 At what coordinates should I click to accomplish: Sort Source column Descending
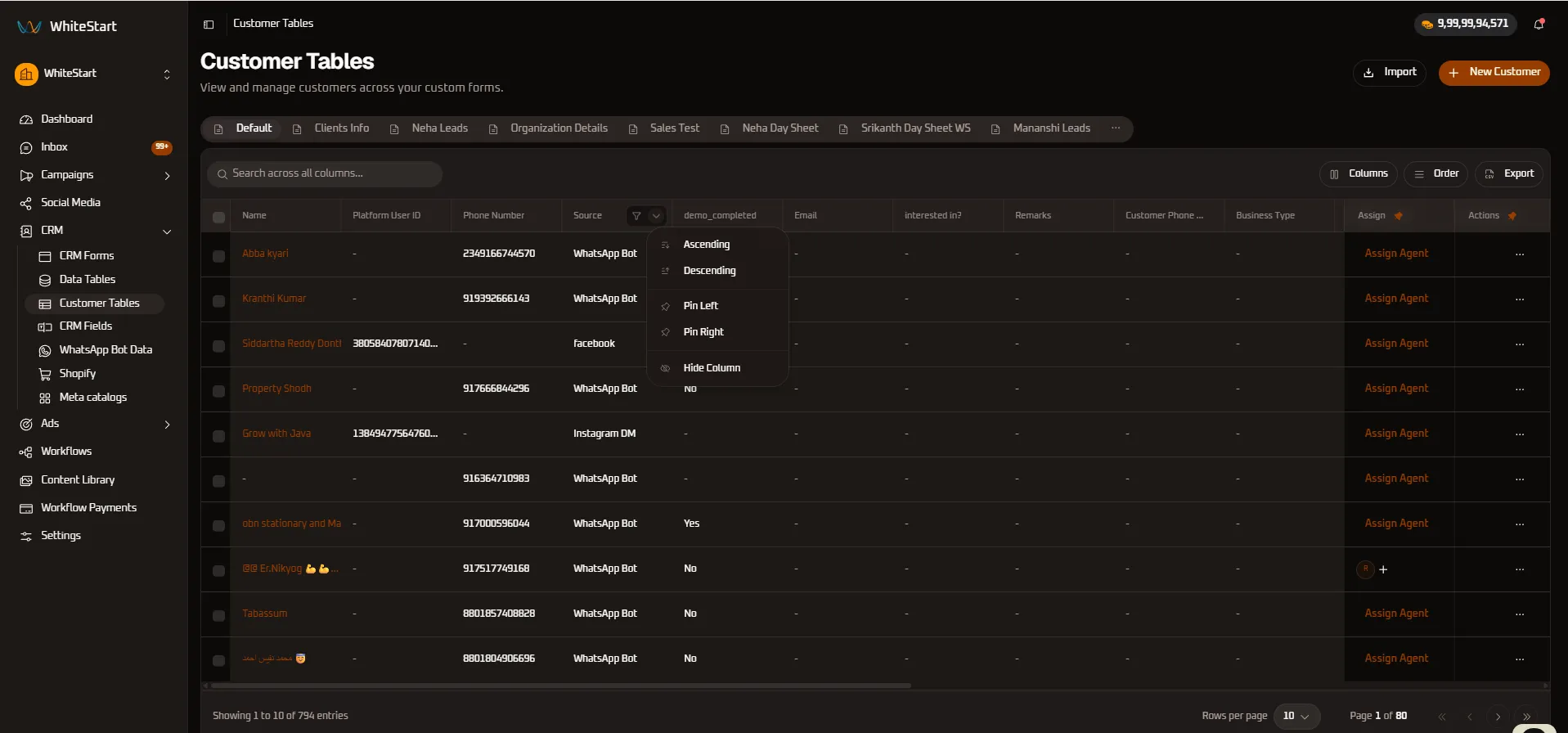717,271
